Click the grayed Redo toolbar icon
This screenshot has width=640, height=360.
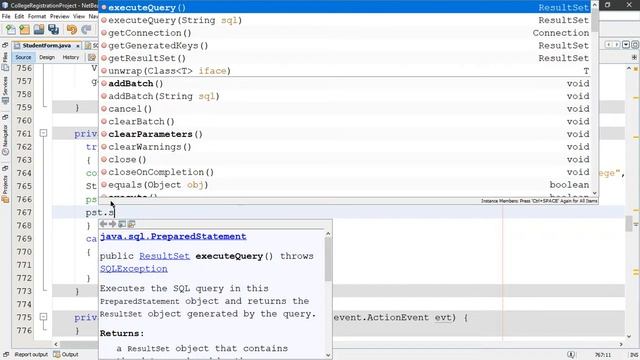(x=86, y=29)
